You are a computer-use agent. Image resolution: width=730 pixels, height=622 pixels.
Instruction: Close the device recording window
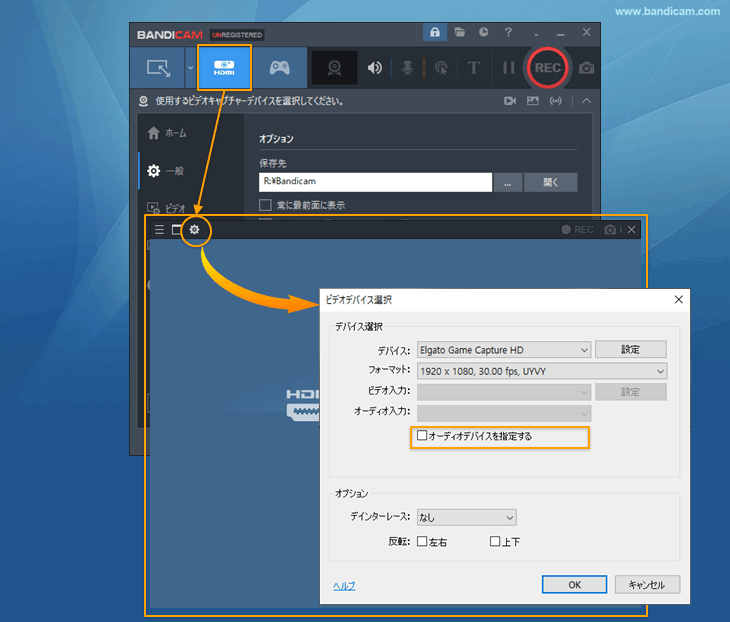pos(631,230)
